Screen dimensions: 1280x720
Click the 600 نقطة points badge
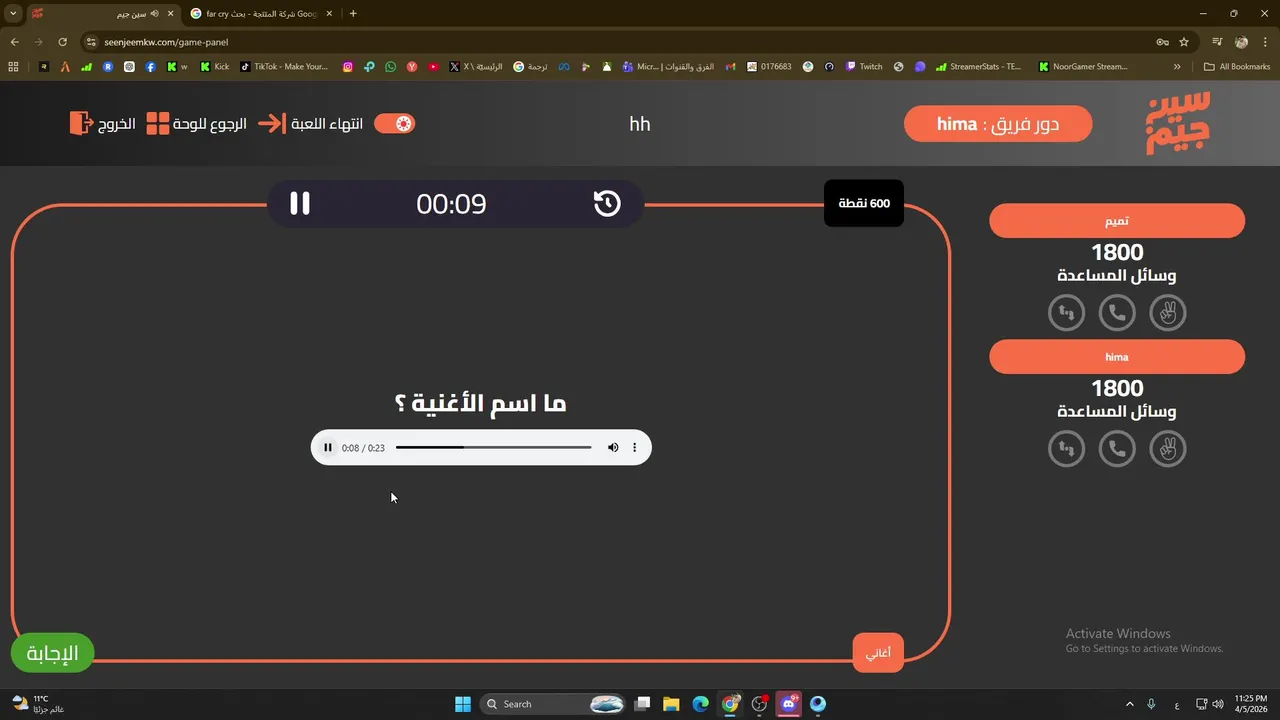click(864, 204)
